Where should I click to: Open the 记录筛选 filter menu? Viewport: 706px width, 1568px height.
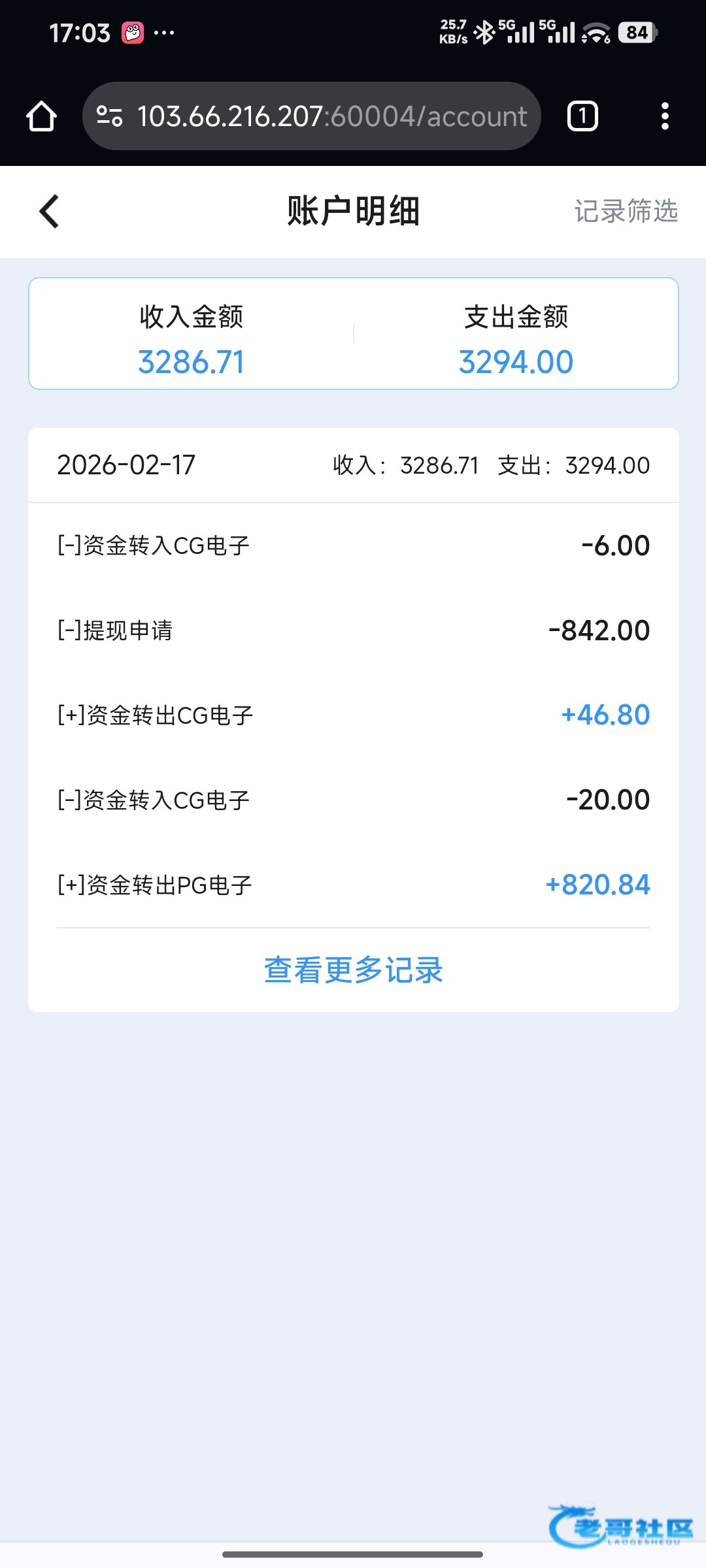(626, 212)
